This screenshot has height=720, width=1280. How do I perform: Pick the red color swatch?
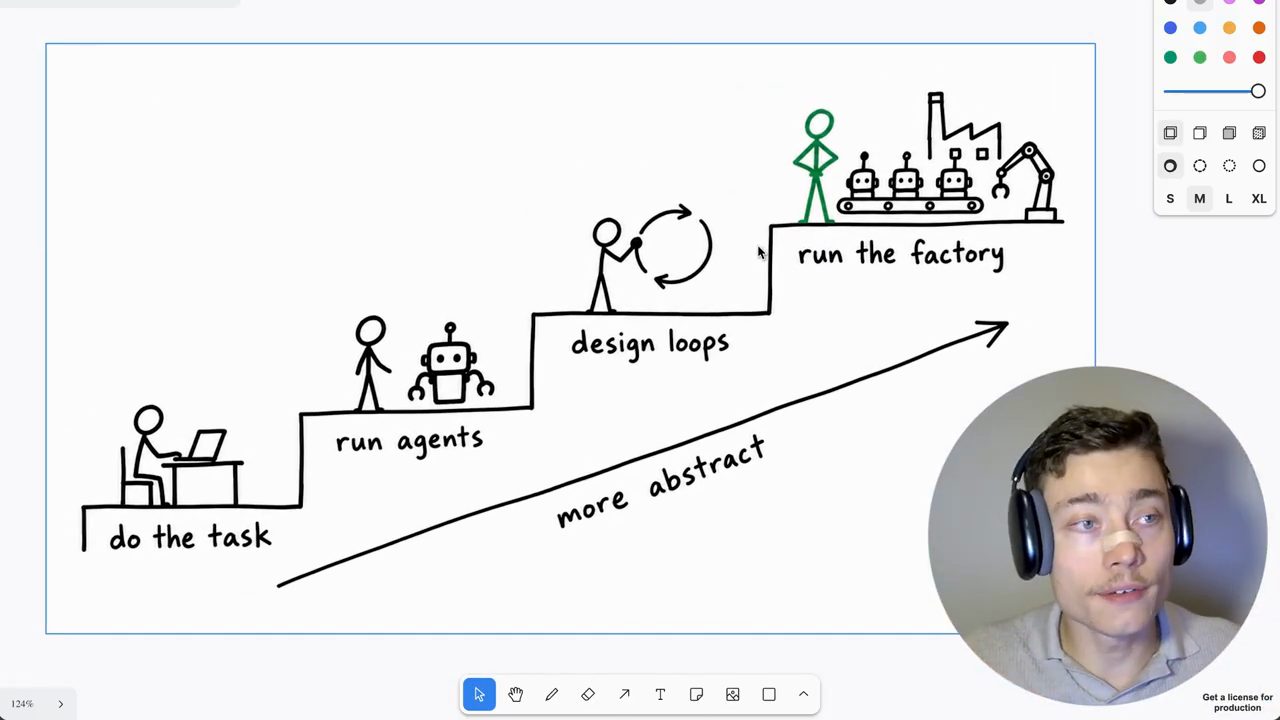[x=1259, y=58]
